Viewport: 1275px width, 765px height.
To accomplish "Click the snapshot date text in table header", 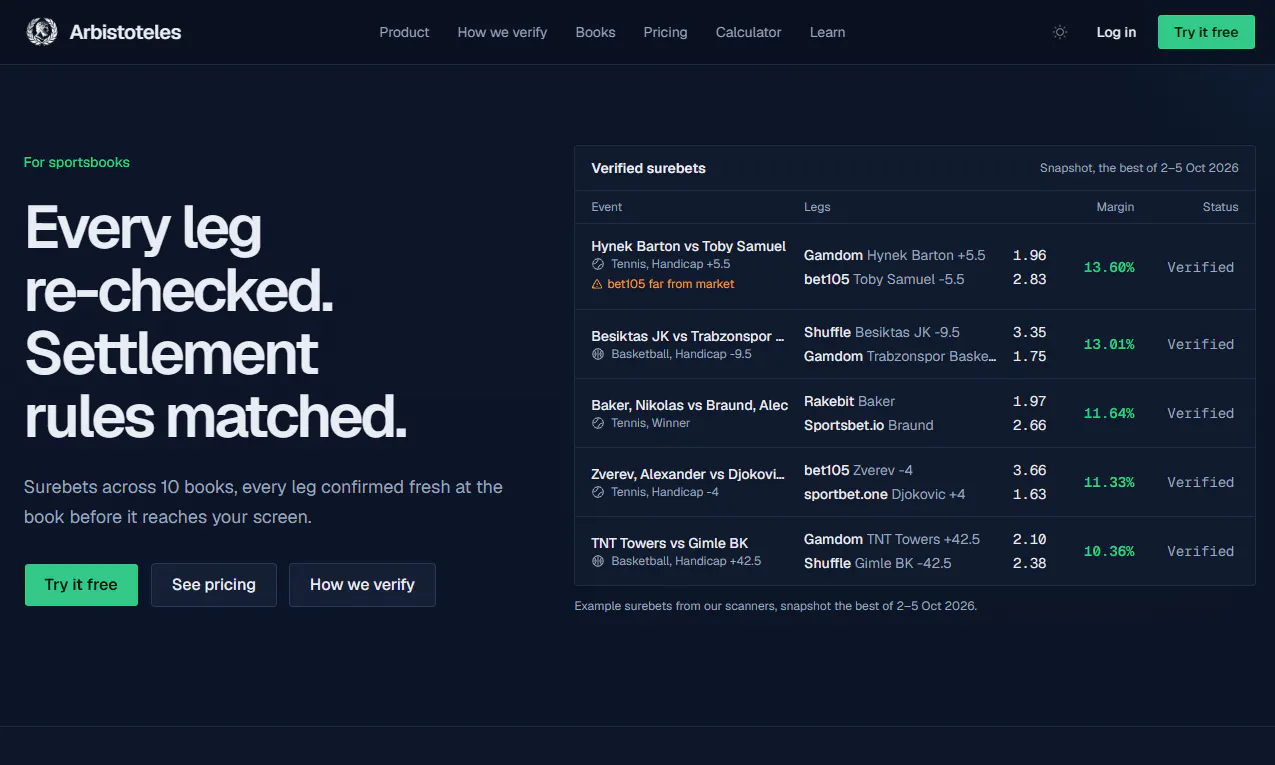I will point(1139,168).
